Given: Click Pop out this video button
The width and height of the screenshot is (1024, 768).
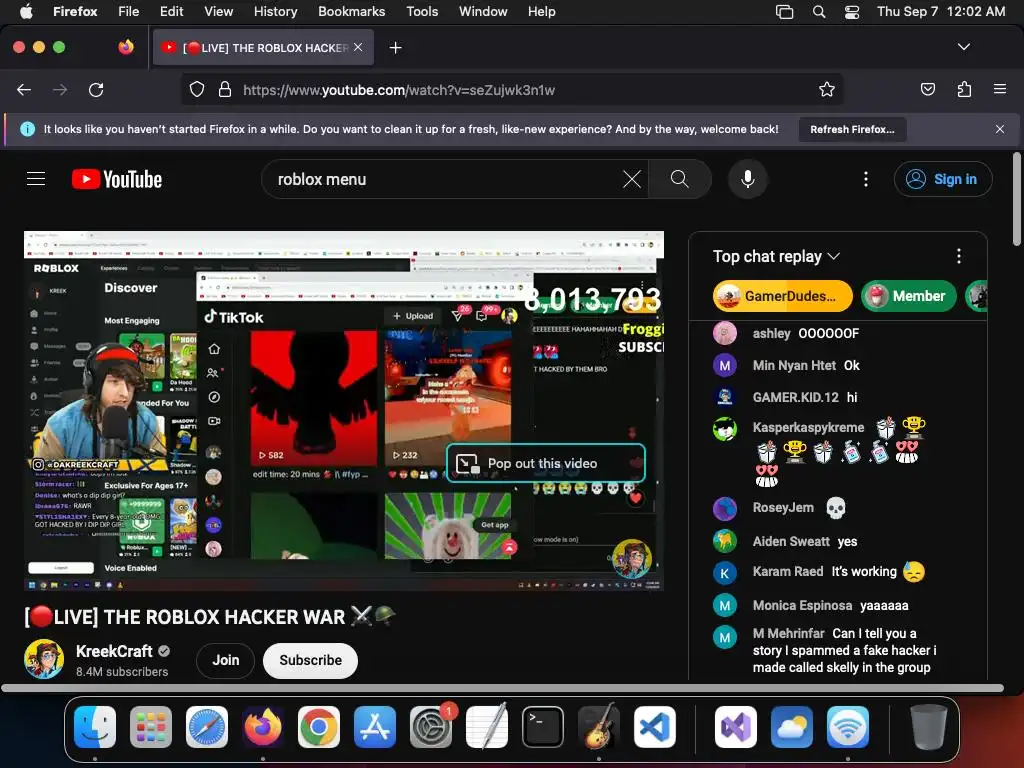Looking at the screenshot, I should 545,463.
